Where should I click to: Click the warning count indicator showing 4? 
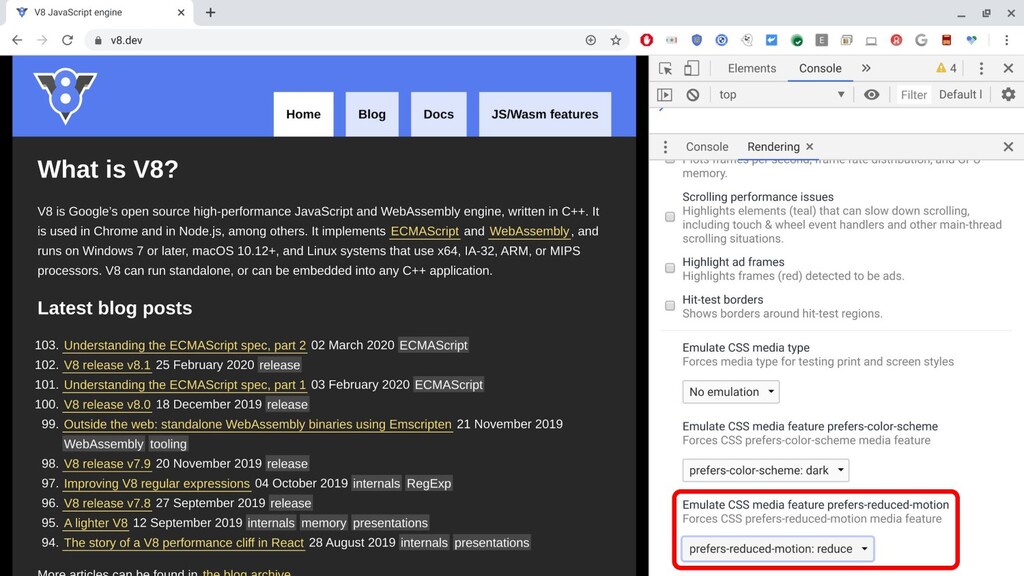946,69
